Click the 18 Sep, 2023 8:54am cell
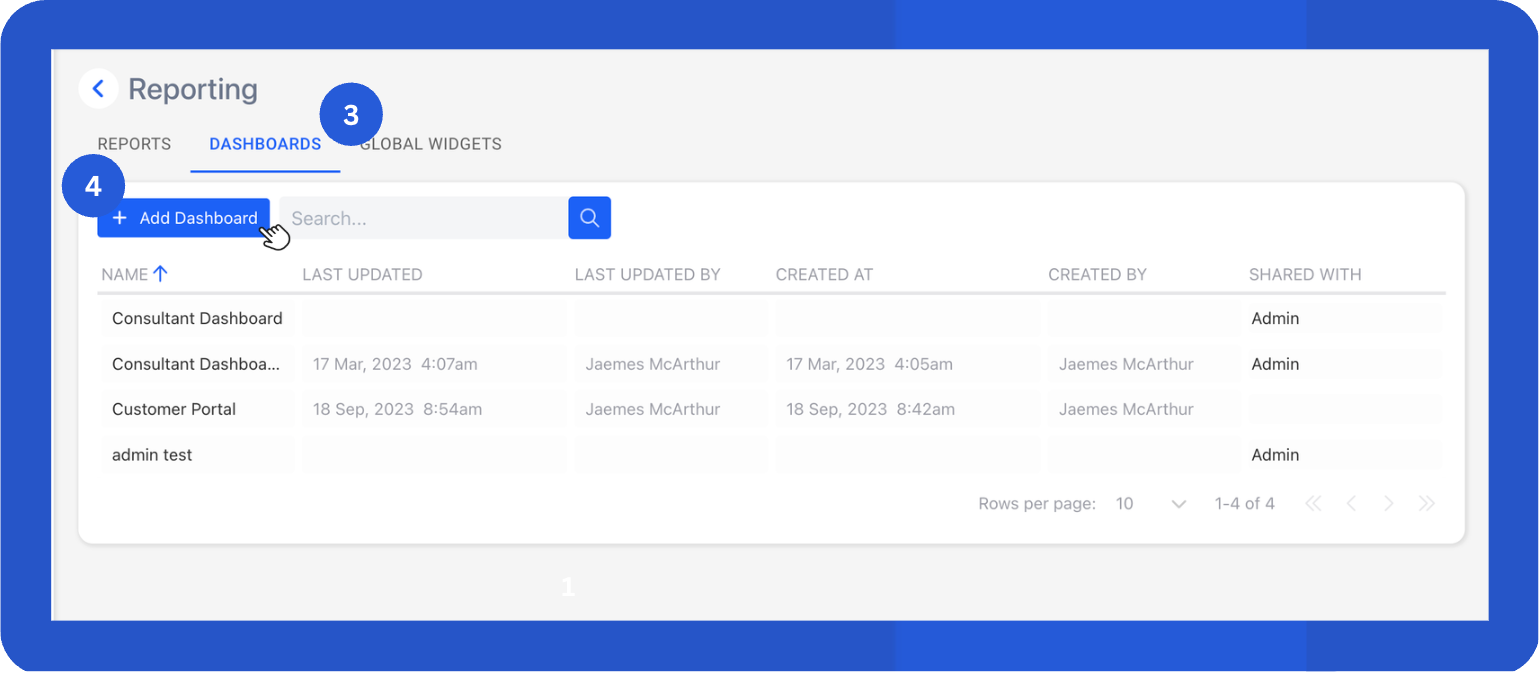This screenshot has height=676, width=1540. pos(397,409)
